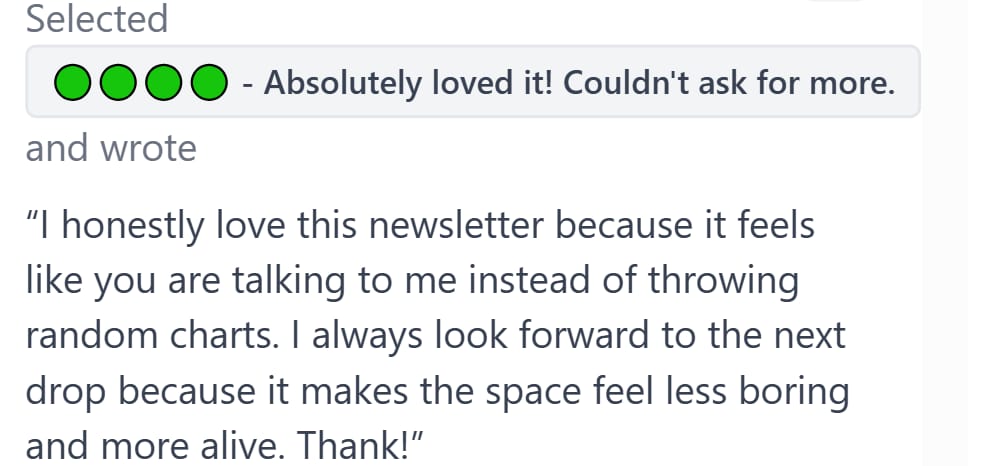Select the second green rating circle
Viewport: 984px width, 466px height.
pos(118,82)
